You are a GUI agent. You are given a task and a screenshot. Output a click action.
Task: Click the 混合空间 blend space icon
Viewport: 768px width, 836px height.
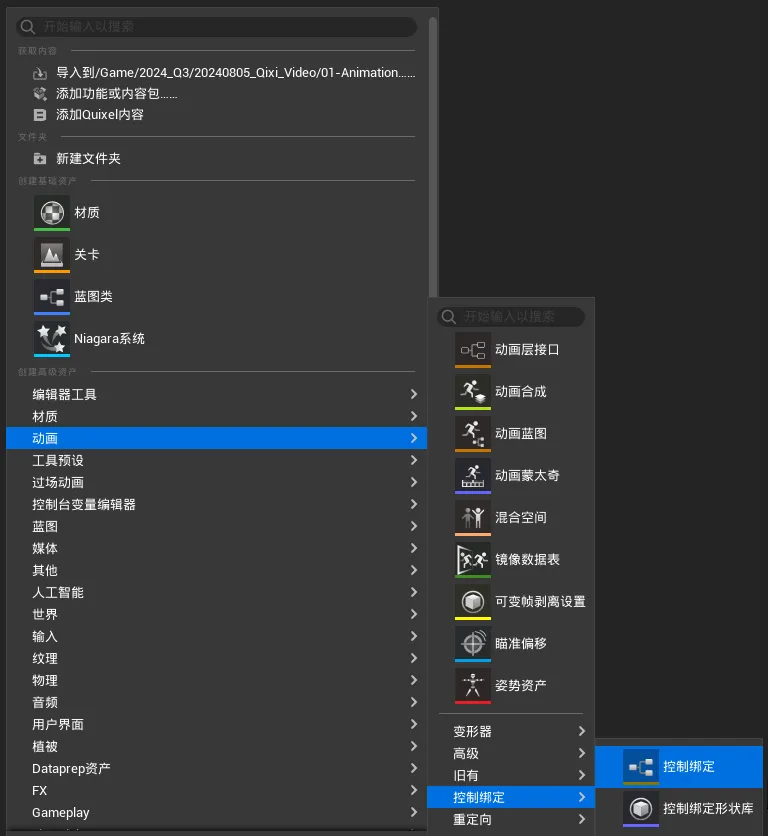tap(473, 518)
